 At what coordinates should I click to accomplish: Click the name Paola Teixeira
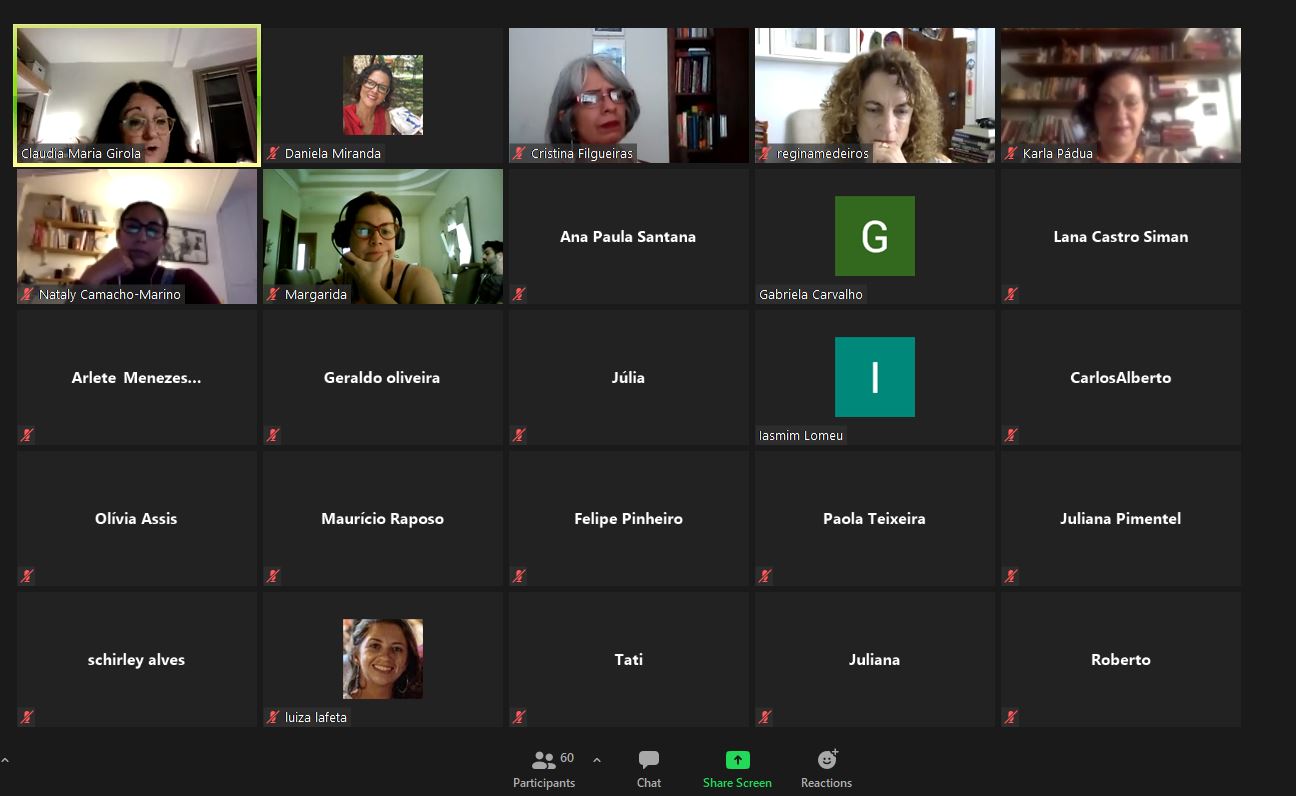pyautogui.click(x=874, y=519)
